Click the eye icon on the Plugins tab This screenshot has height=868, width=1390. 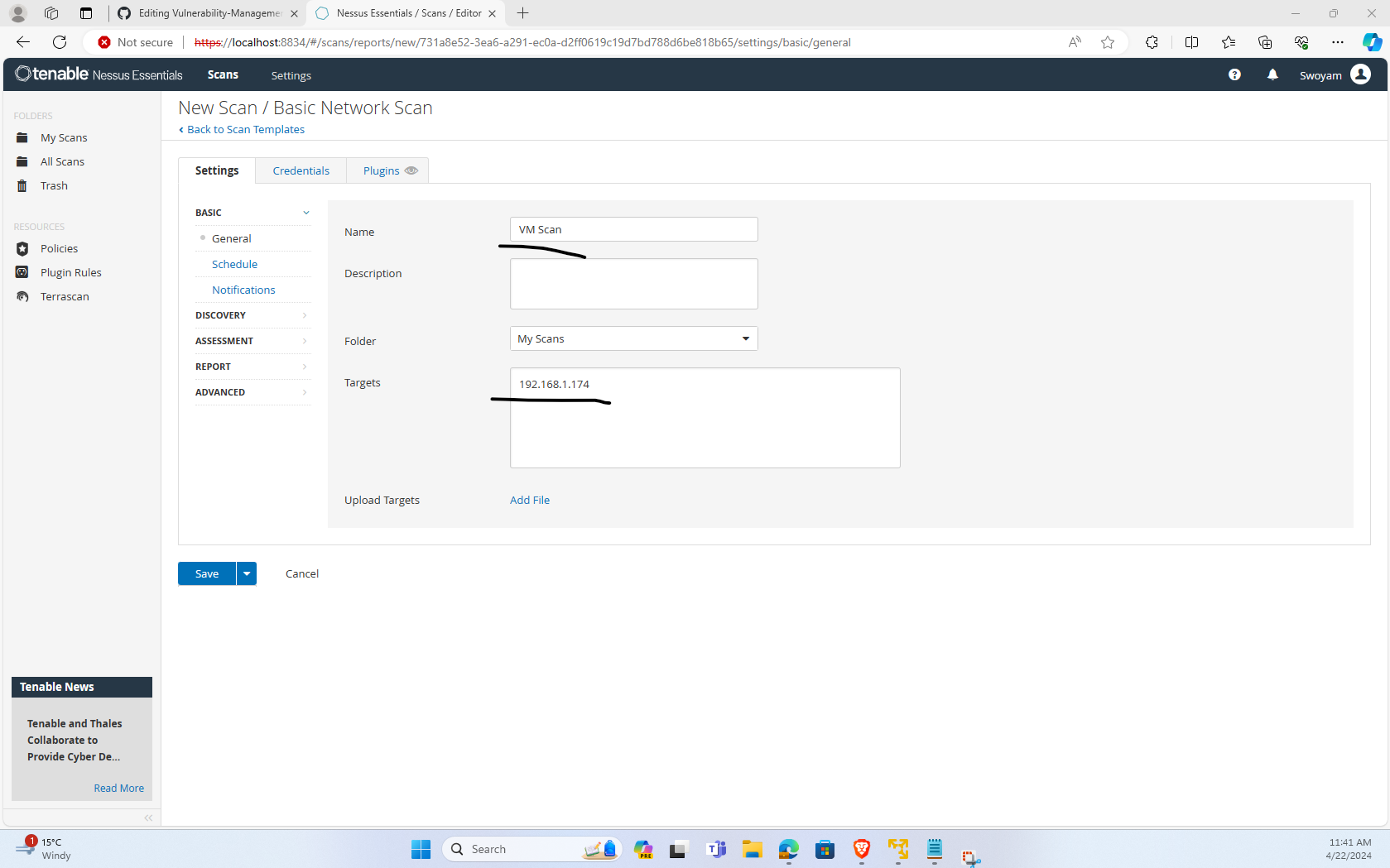pos(411,170)
